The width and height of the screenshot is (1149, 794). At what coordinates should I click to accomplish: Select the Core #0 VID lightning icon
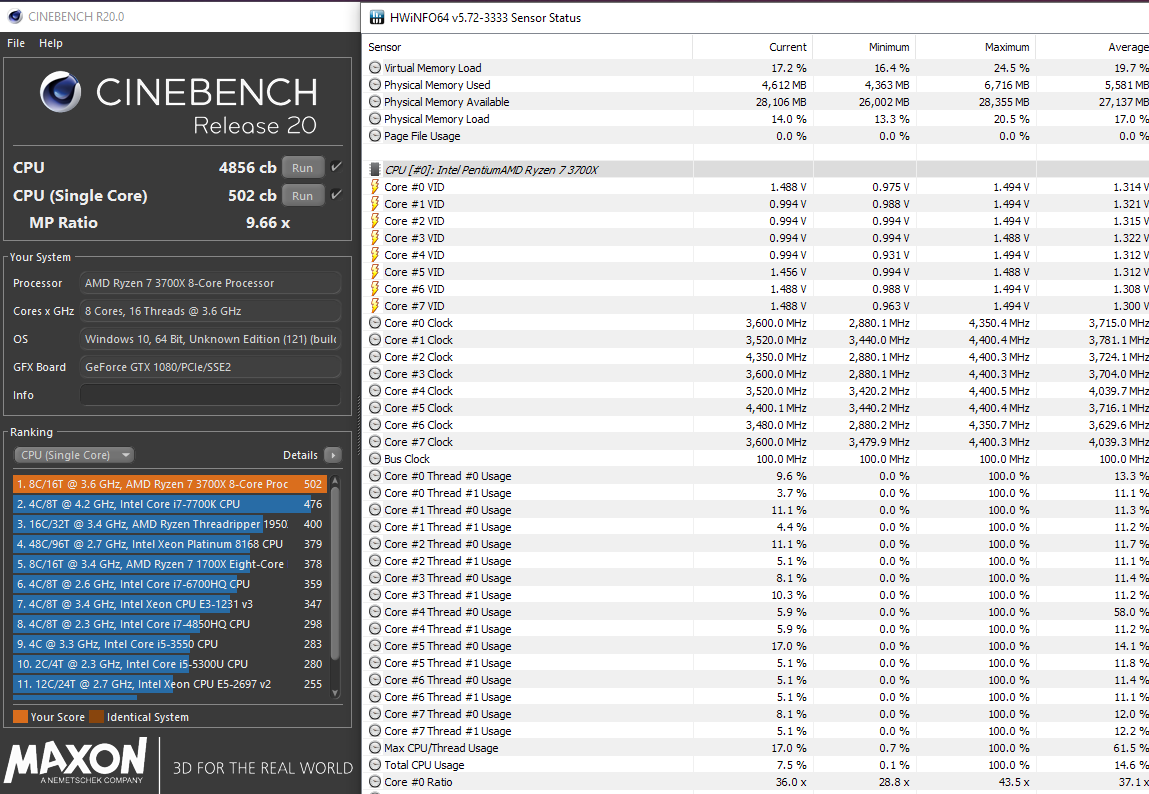point(375,187)
